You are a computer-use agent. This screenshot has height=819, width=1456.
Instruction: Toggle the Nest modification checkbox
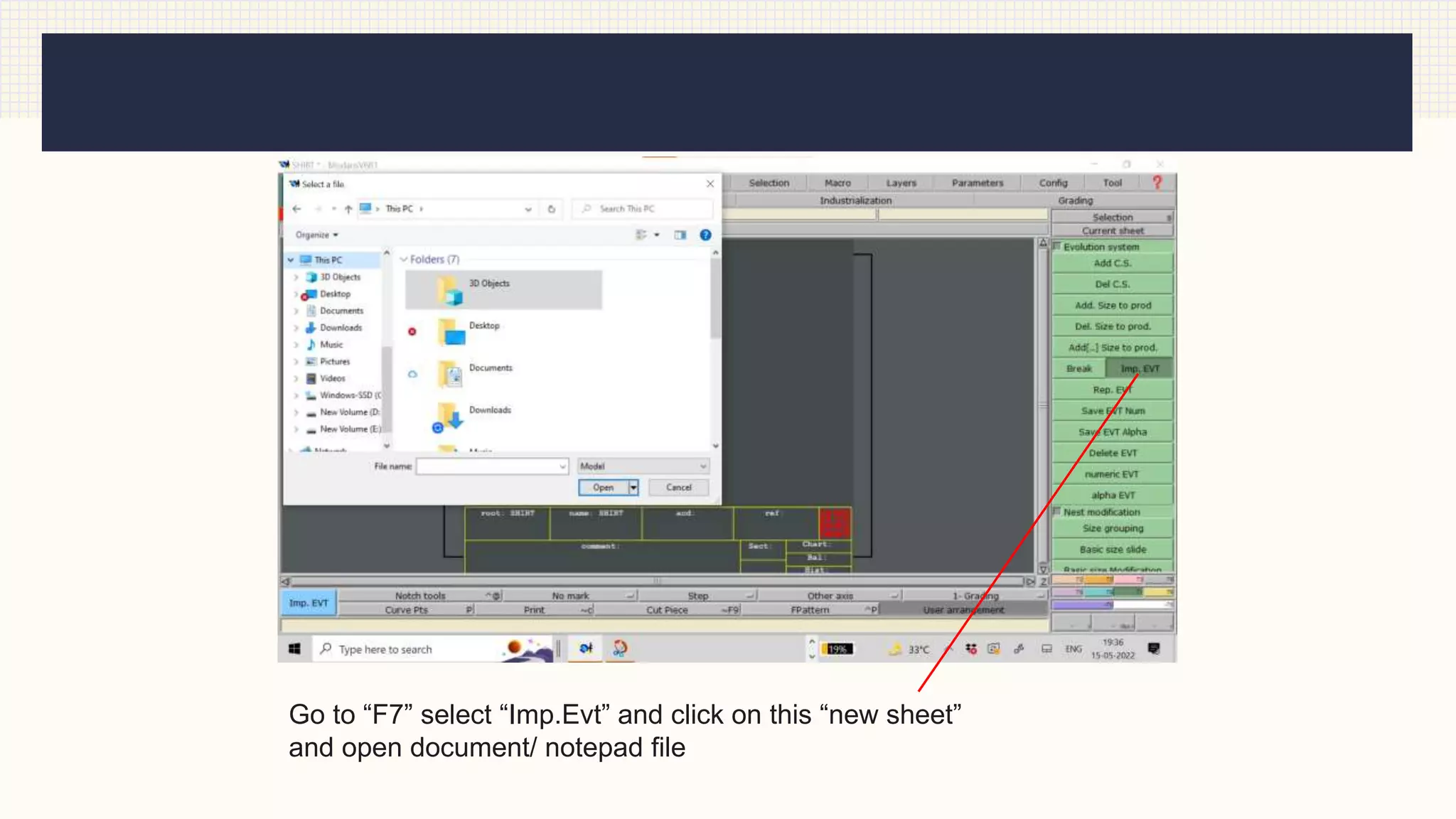pos(1057,512)
